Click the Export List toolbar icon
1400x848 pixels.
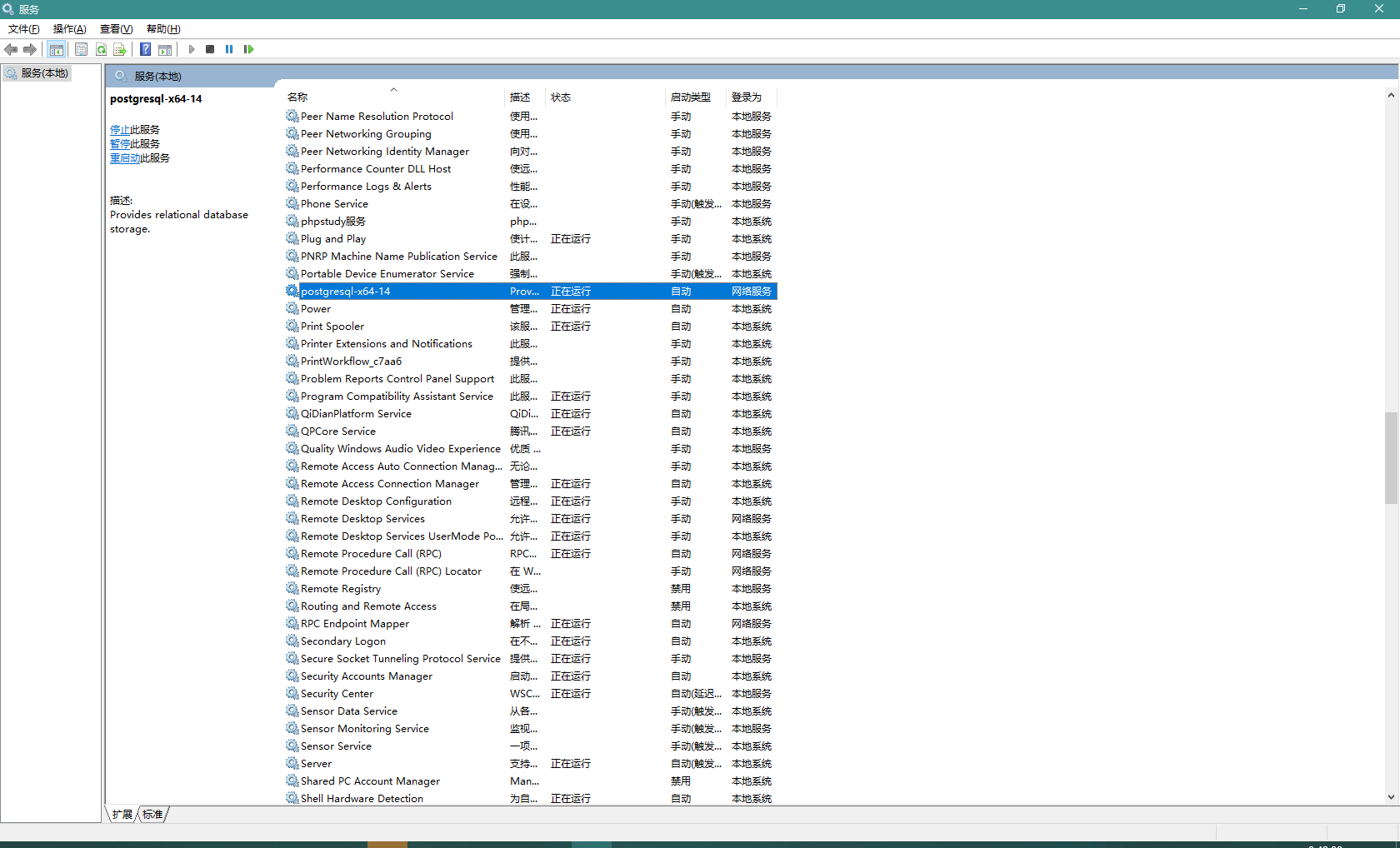click(120, 50)
